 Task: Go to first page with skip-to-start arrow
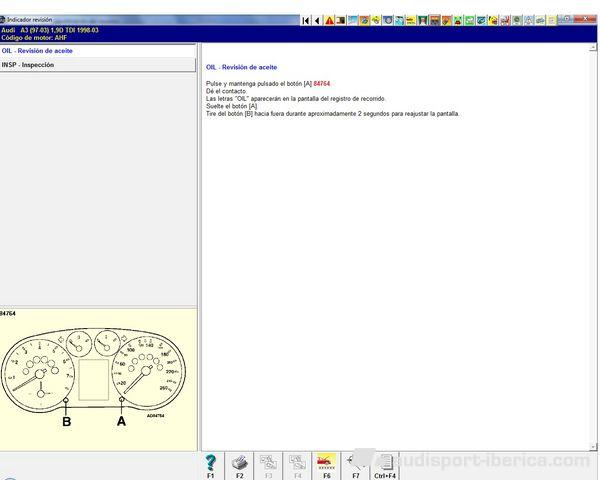click(x=306, y=20)
